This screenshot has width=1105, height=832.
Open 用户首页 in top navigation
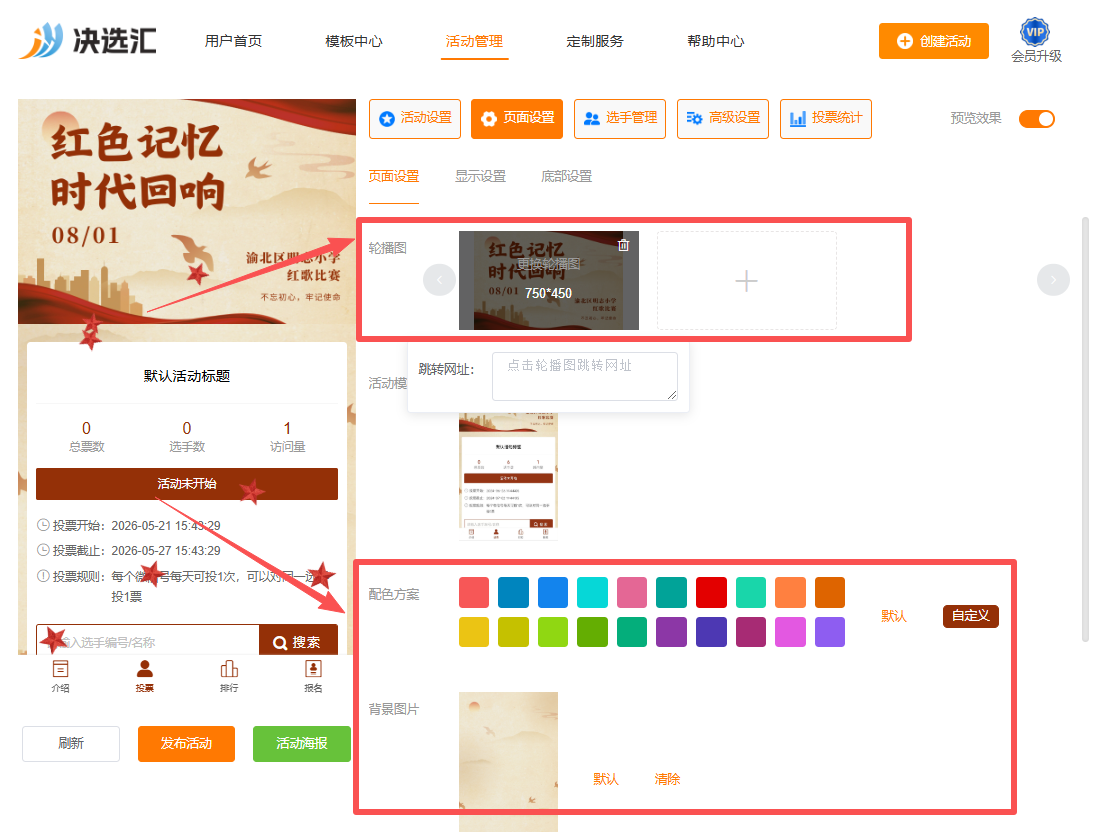233,41
